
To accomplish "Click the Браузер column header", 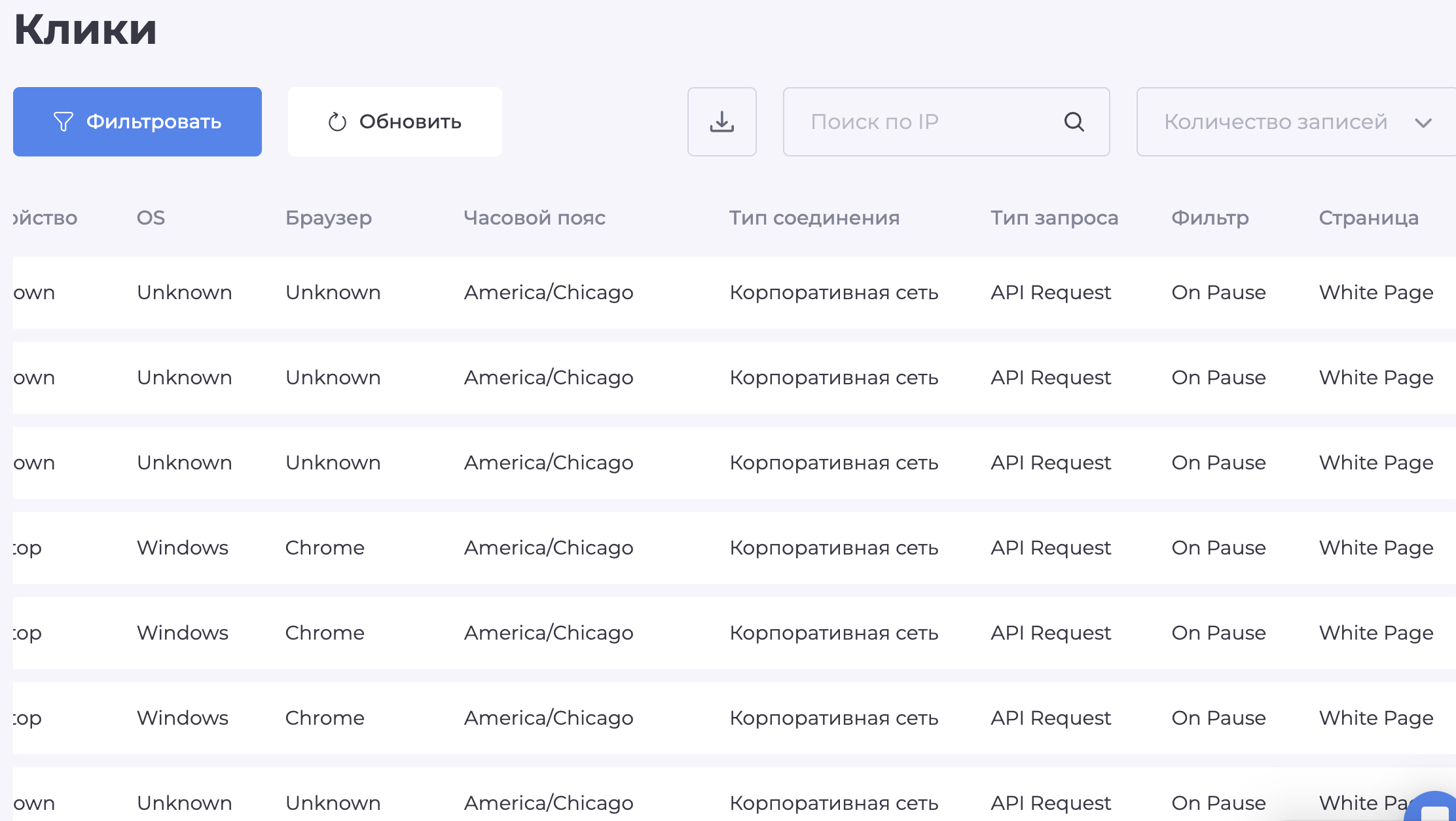I will (328, 218).
